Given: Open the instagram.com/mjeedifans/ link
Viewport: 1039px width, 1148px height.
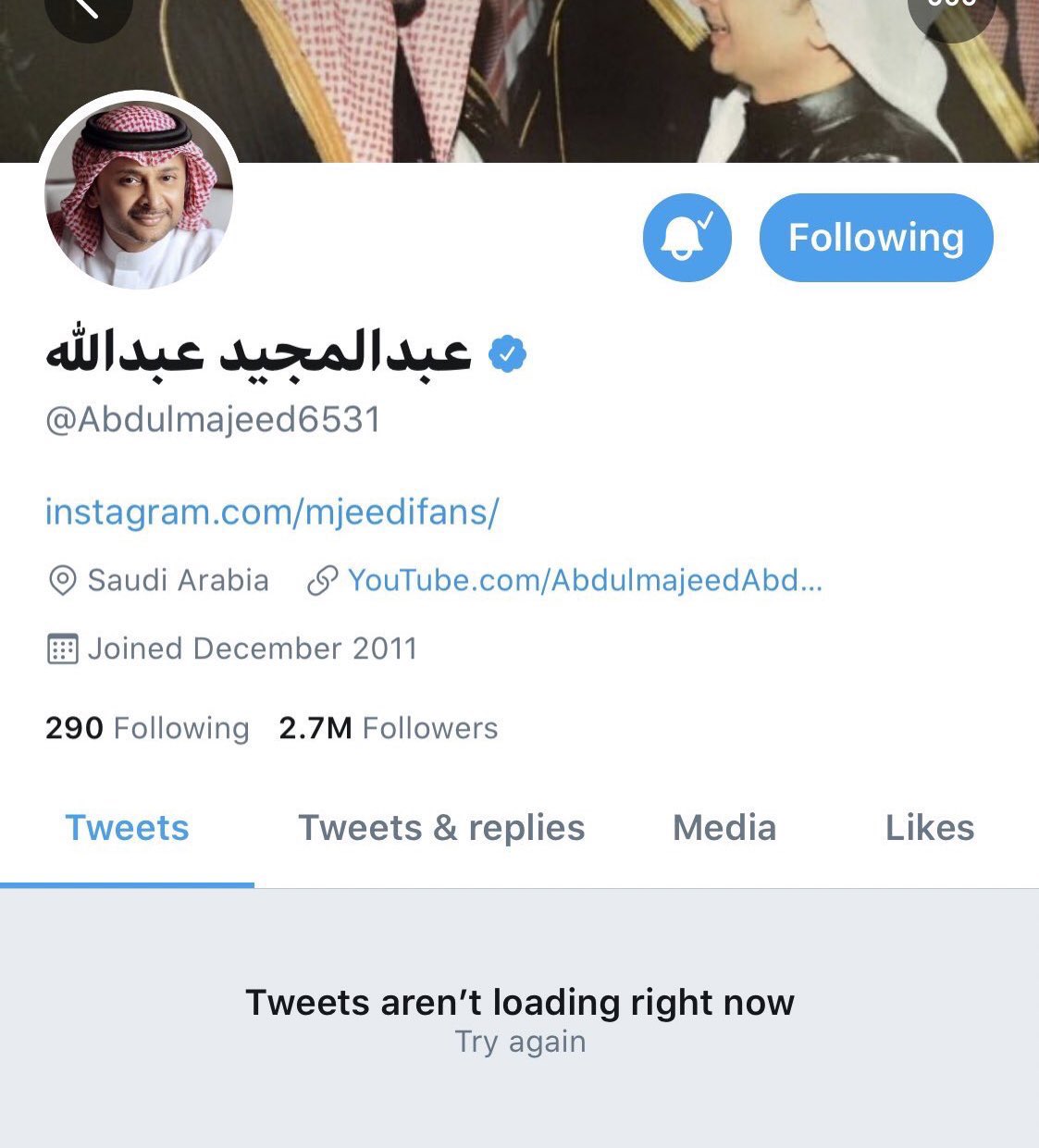Looking at the screenshot, I should tap(272, 512).
